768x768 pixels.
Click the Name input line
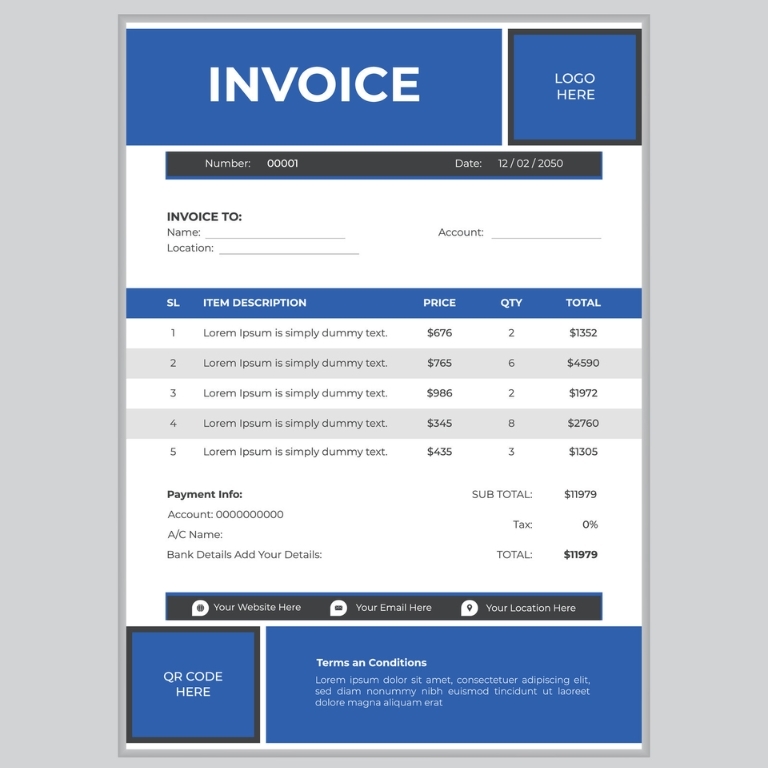275,234
